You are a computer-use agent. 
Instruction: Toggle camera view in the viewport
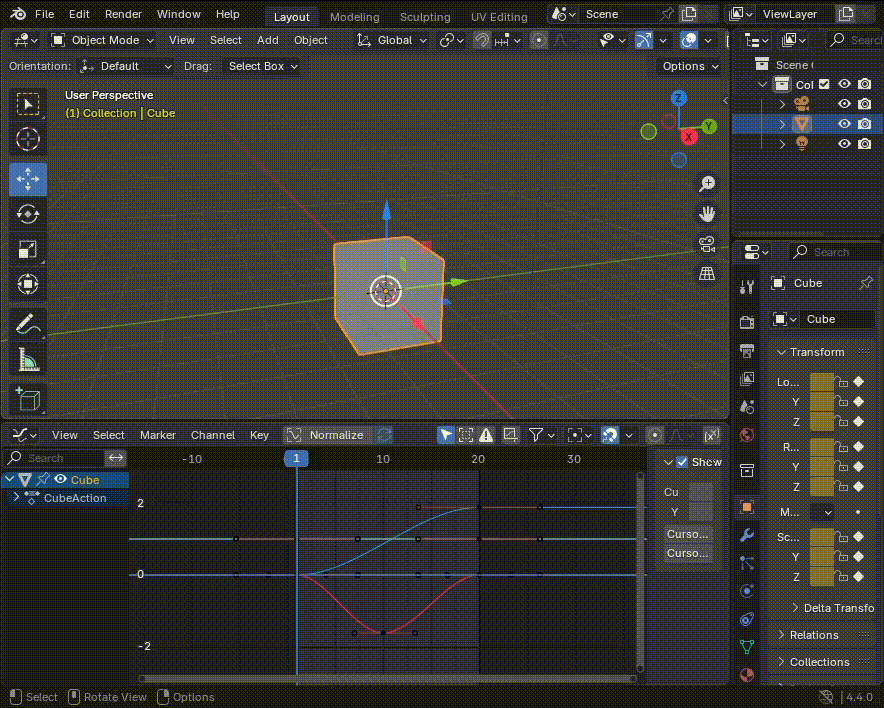tap(707, 244)
